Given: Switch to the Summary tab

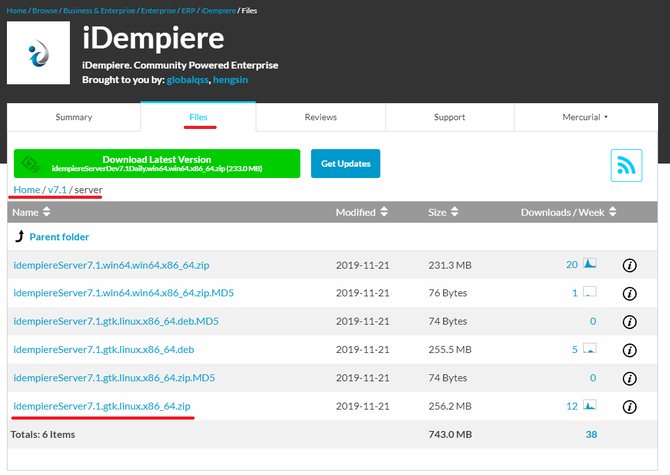Looking at the screenshot, I should 74,117.
